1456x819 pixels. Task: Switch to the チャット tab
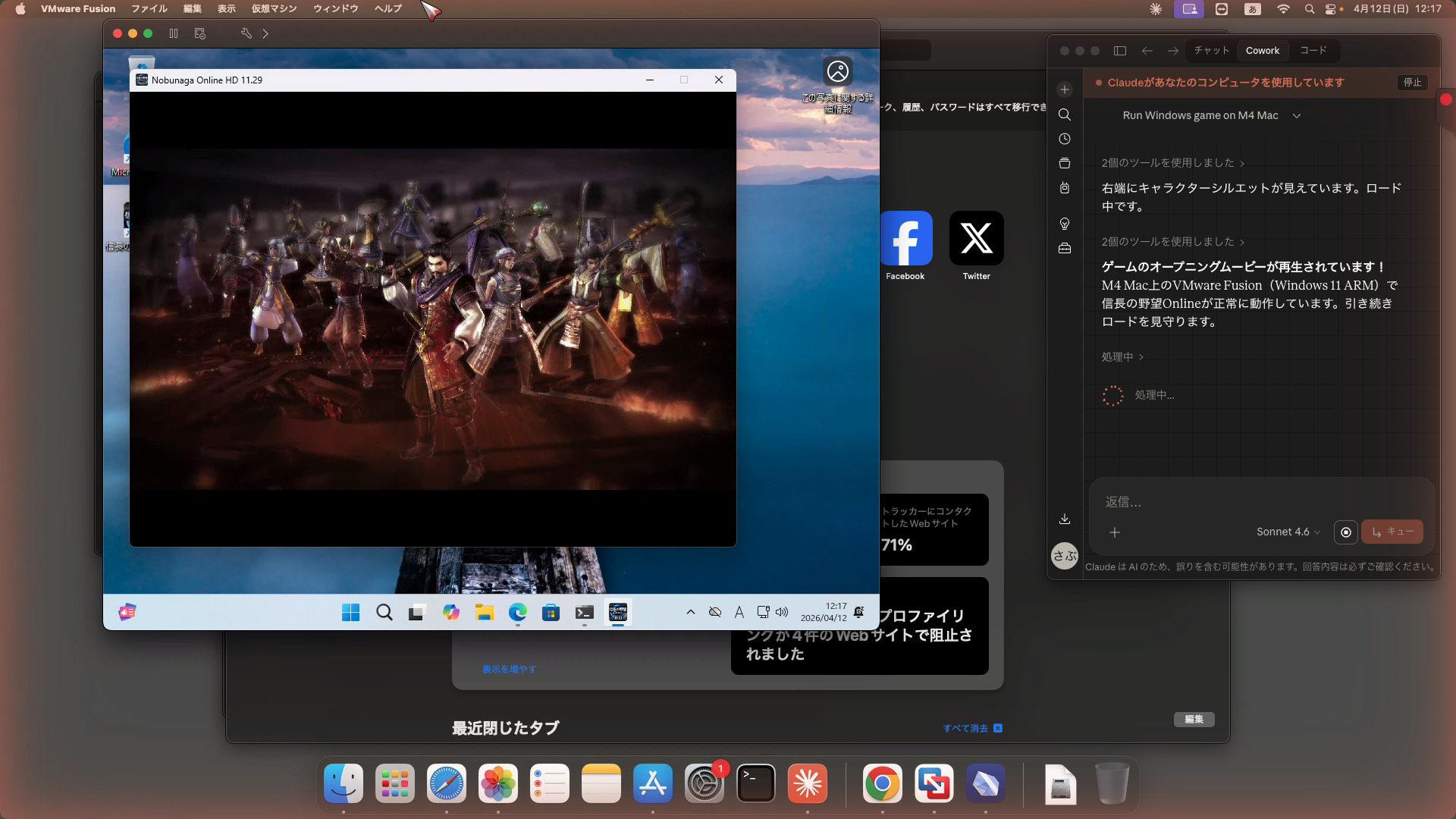pos(1211,51)
